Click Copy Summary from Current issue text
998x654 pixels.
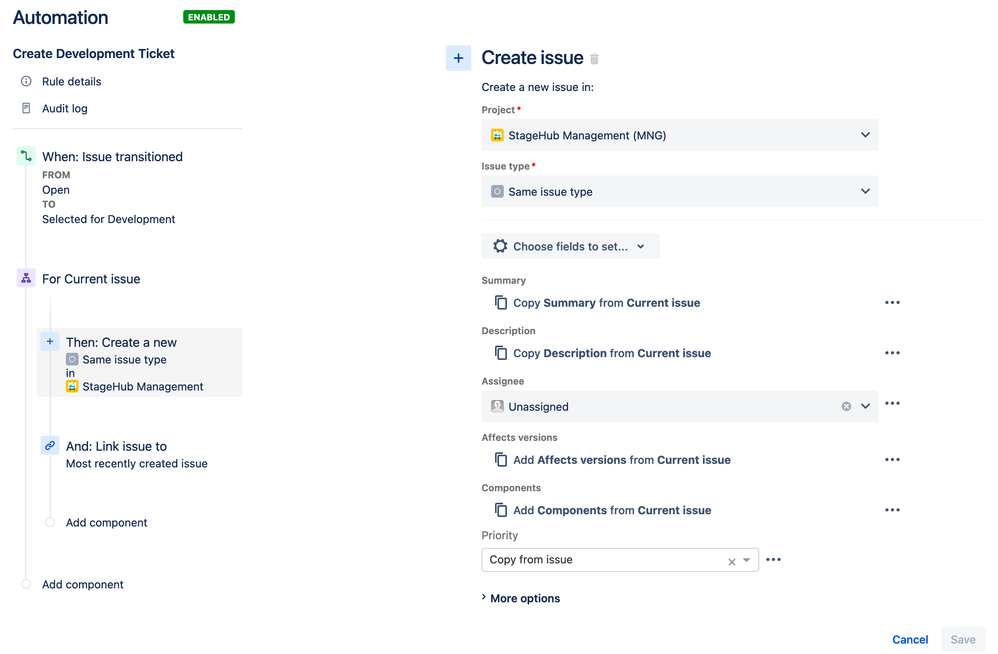click(x=607, y=303)
